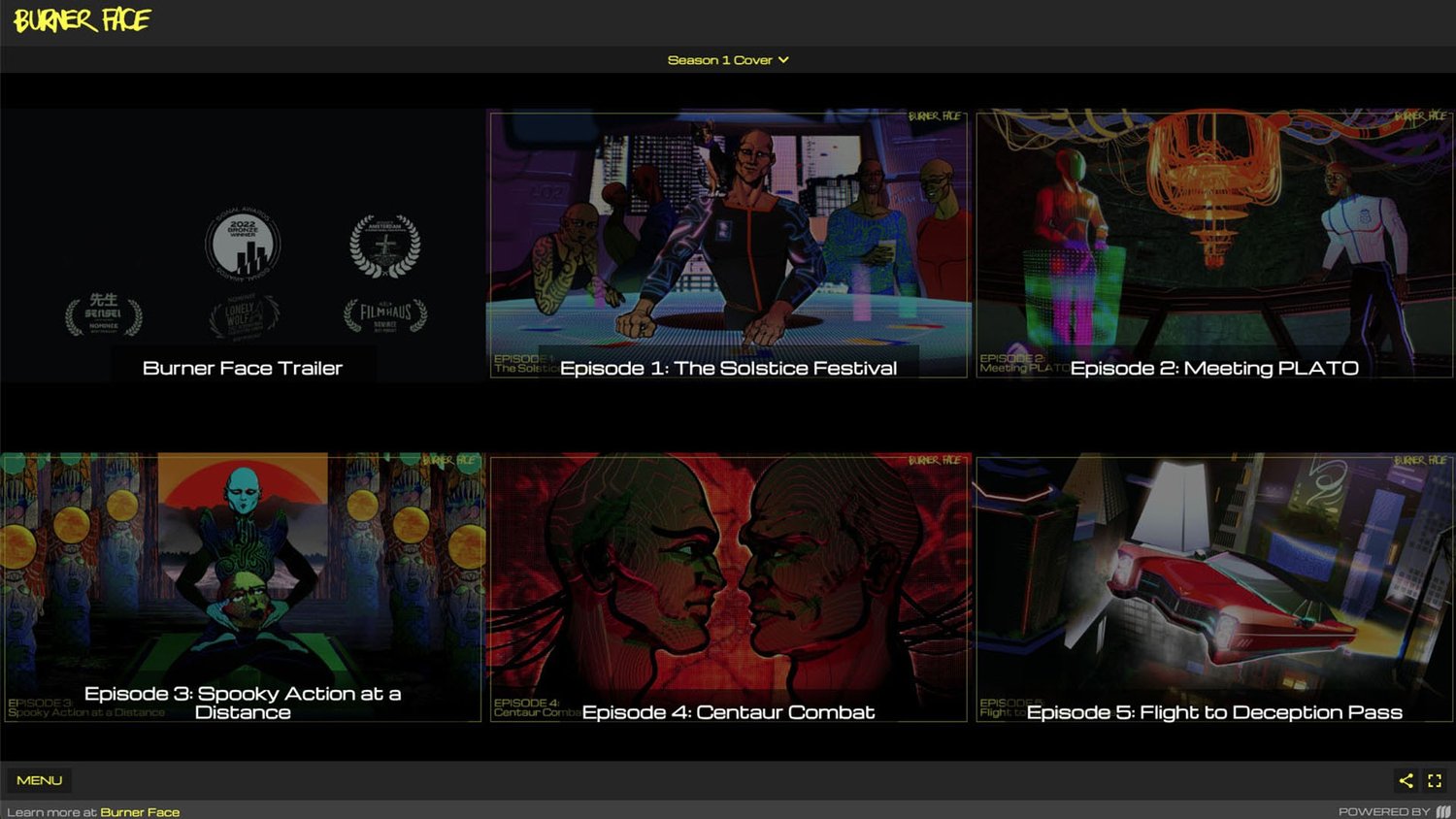Viewport: 1456px width, 819px height.
Task: Click the Powered By logo in footer
Action: point(1443,811)
